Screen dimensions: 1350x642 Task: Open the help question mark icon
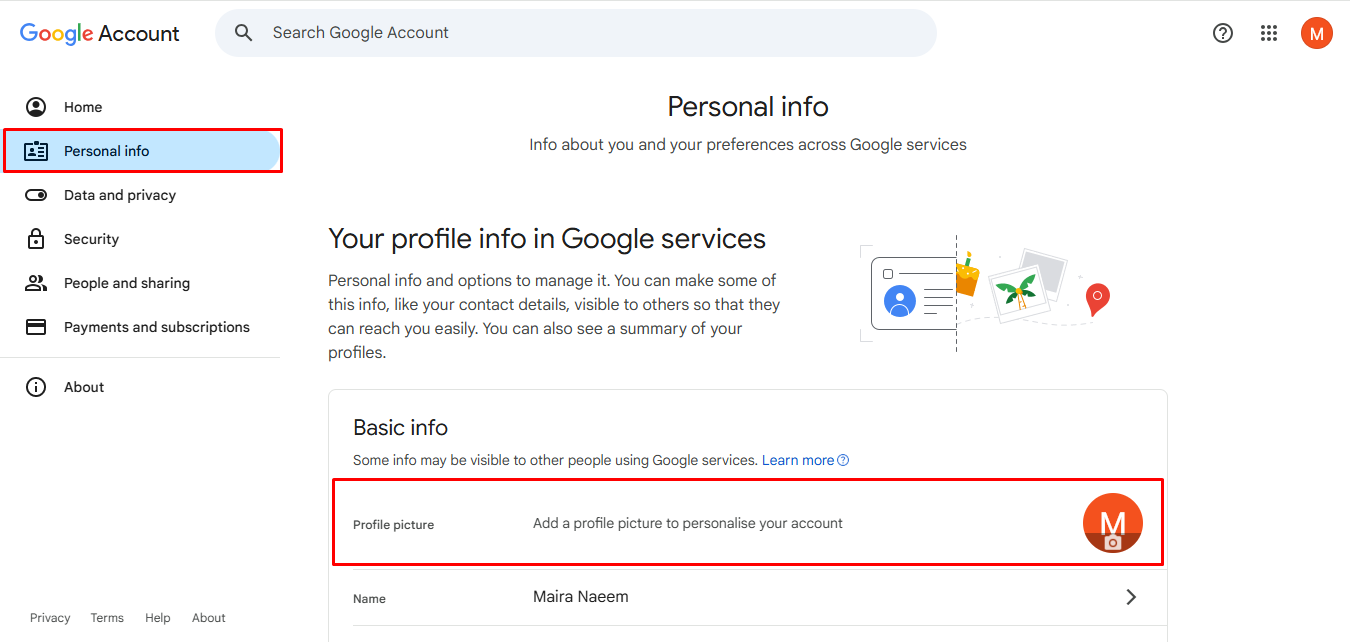click(1222, 32)
